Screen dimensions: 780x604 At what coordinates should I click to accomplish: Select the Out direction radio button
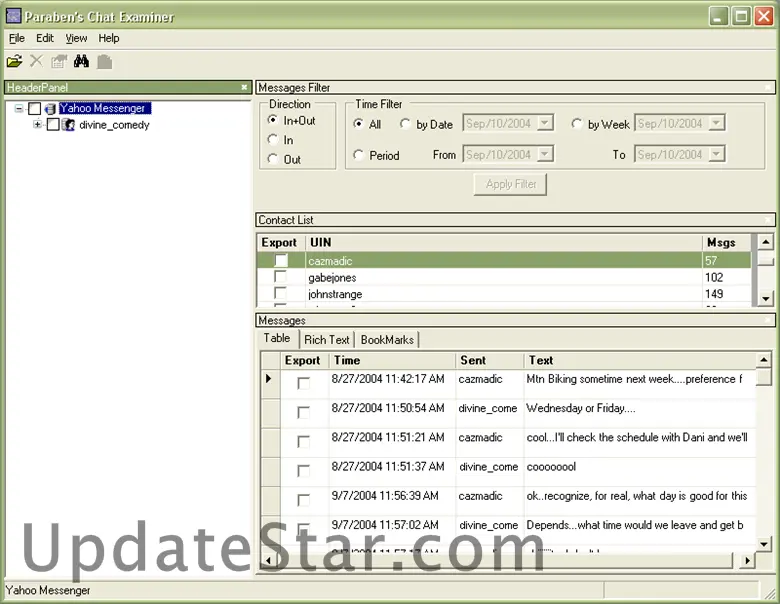click(x=273, y=159)
